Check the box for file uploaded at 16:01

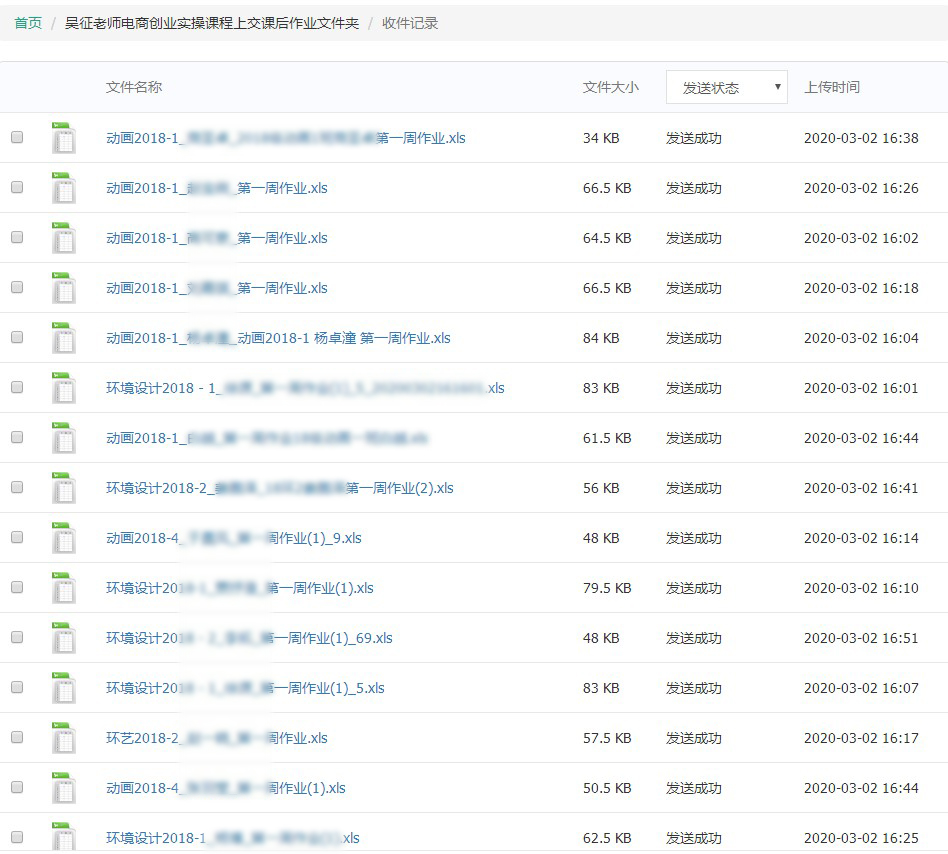[17, 387]
